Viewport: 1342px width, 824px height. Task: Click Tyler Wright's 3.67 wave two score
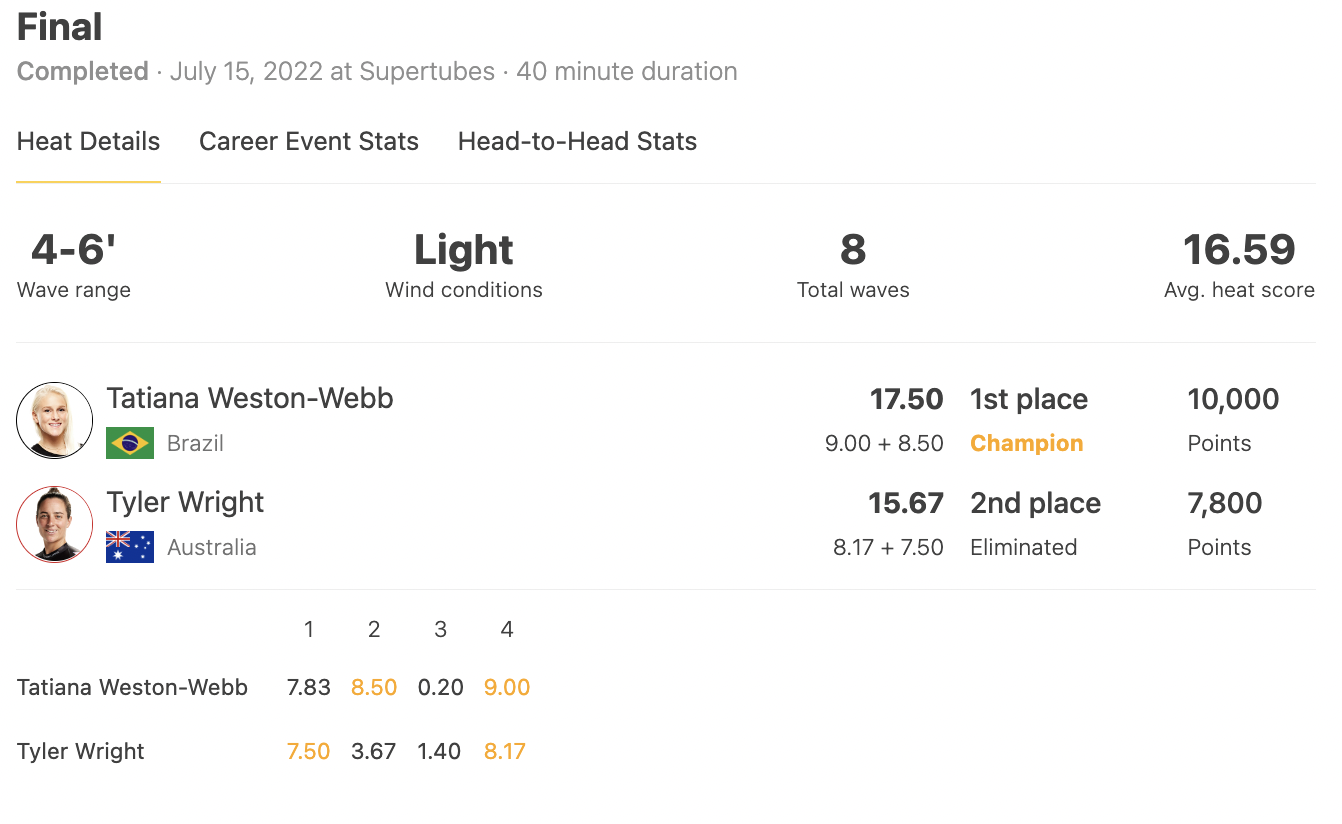[374, 751]
